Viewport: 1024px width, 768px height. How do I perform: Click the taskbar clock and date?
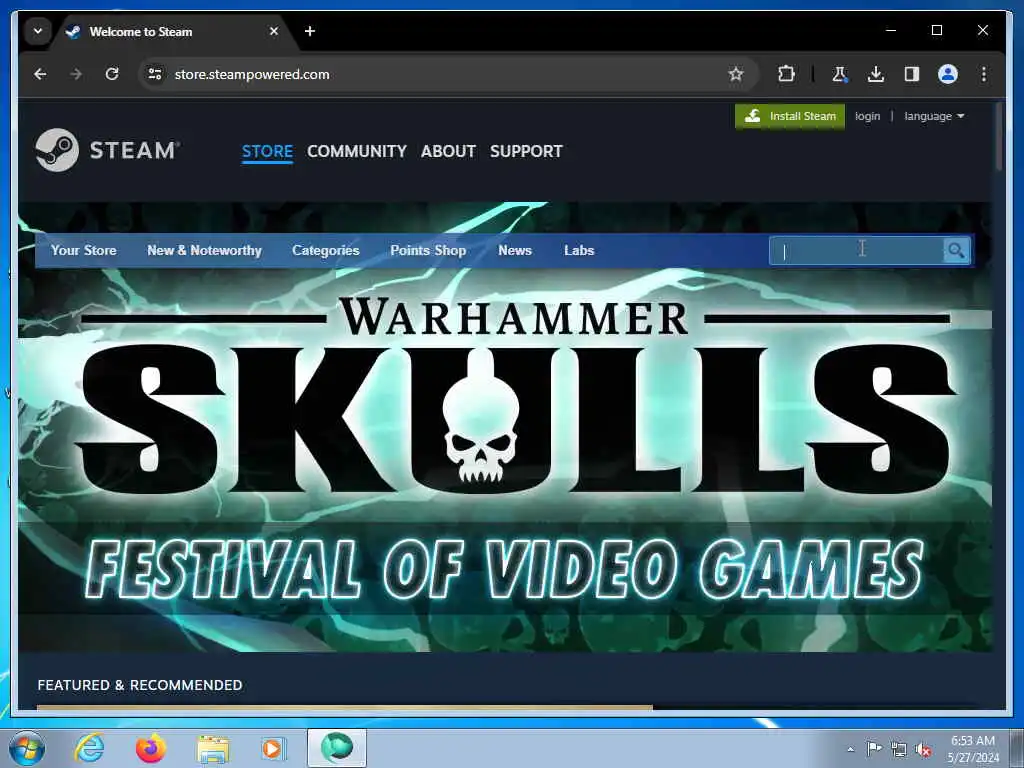(x=973, y=749)
